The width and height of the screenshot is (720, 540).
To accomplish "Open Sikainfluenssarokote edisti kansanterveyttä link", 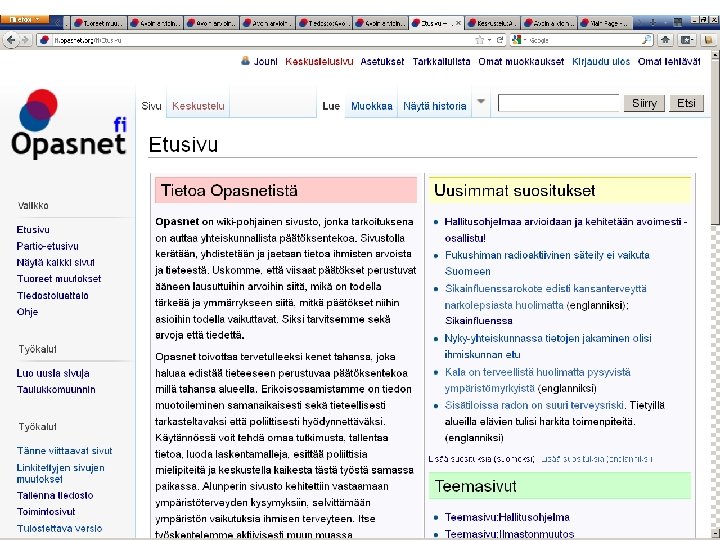I will [546, 297].
